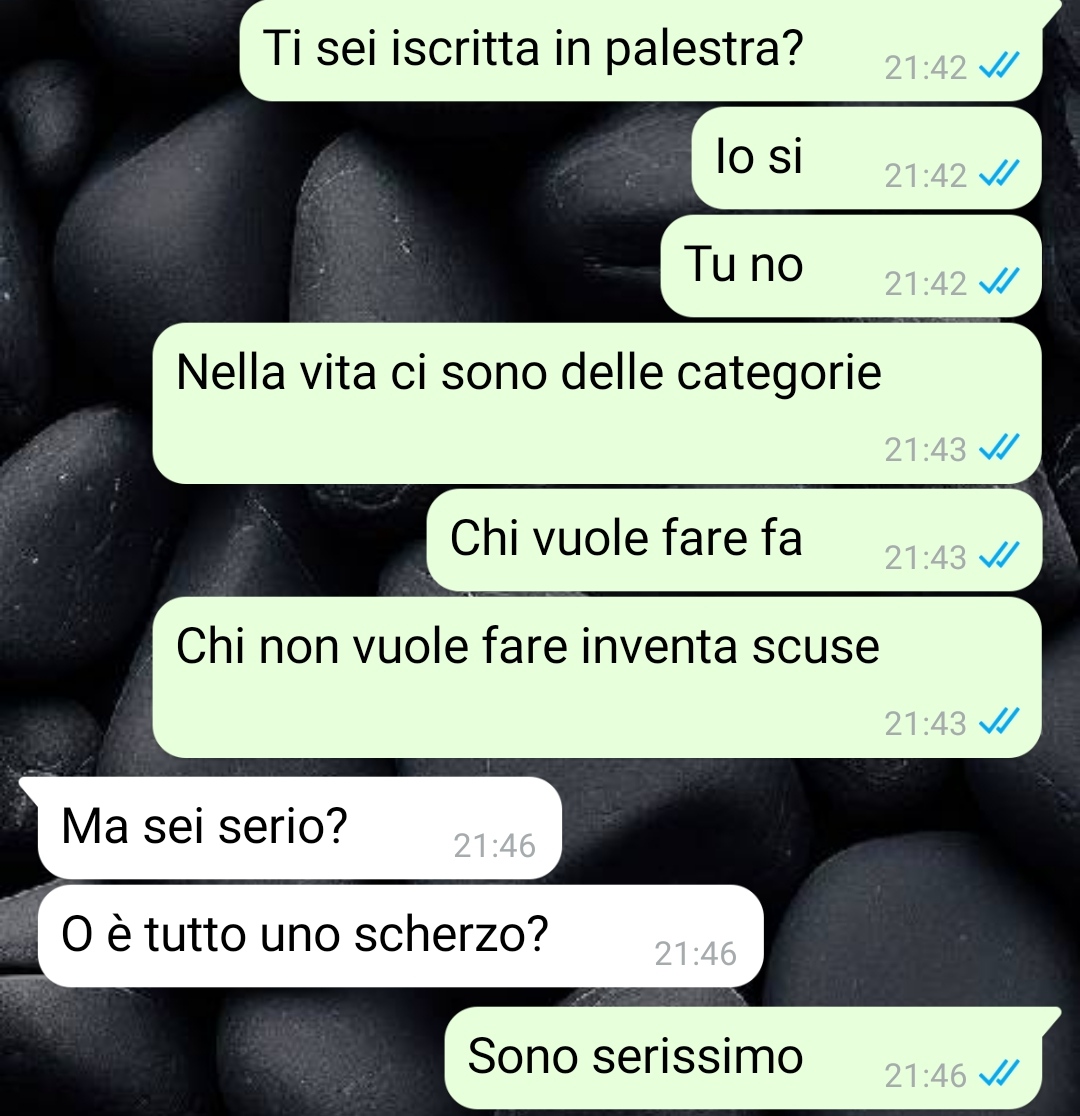Tap received message 'O è tutto uno scherzo?'
The width and height of the screenshot is (1080, 1116).
click(x=400, y=936)
